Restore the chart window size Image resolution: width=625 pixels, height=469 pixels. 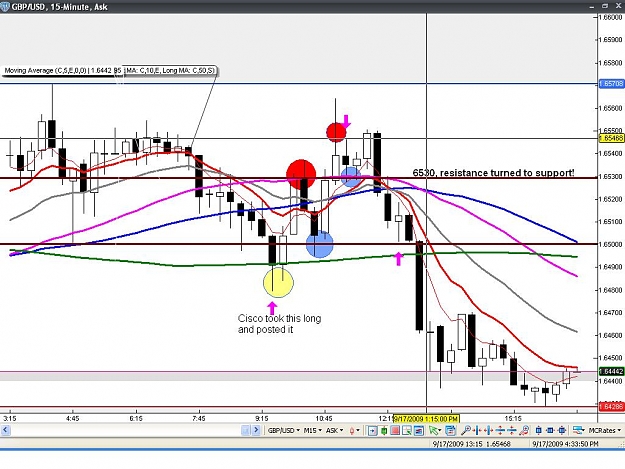point(605,6)
